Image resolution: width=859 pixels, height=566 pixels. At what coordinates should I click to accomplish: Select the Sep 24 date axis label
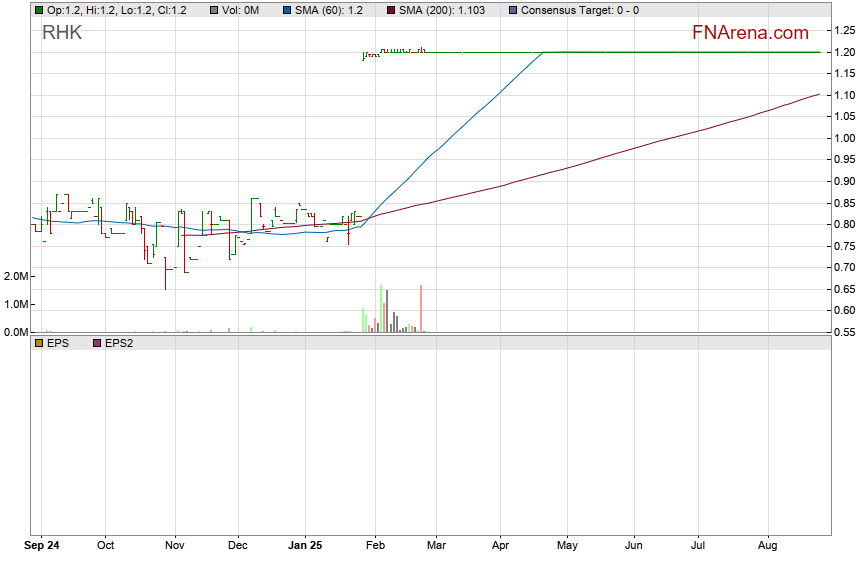pyautogui.click(x=41, y=546)
